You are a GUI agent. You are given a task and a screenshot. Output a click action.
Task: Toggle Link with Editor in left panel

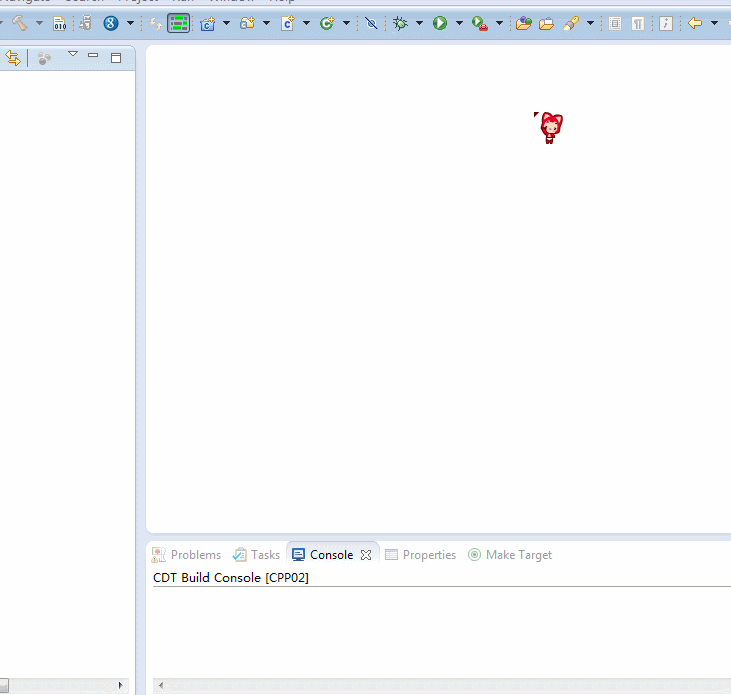point(13,58)
